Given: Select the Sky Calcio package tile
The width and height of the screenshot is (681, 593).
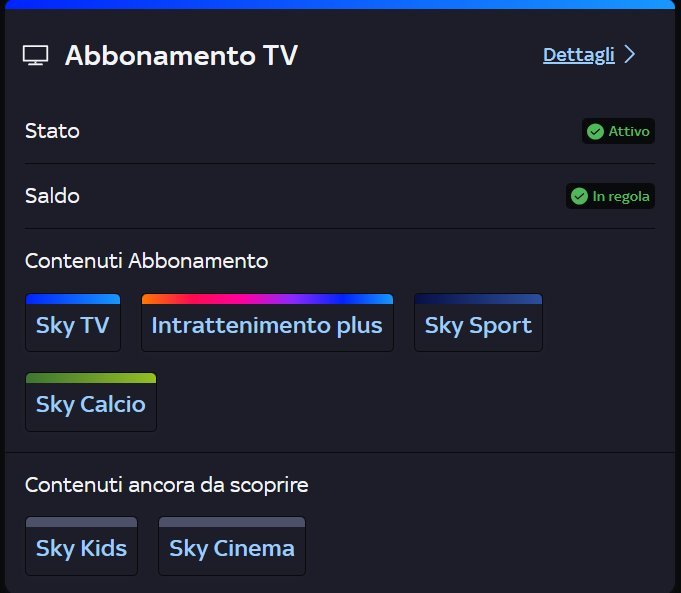Looking at the screenshot, I should pyautogui.click(x=90, y=405).
